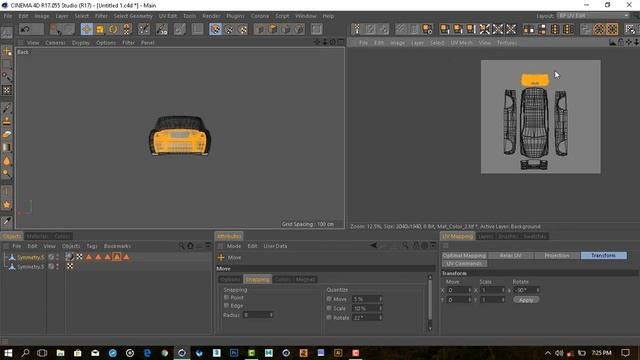This screenshot has height=360, width=640.
Task: Open the Layout dropdown at top right
Action: (x=593, y=16)
